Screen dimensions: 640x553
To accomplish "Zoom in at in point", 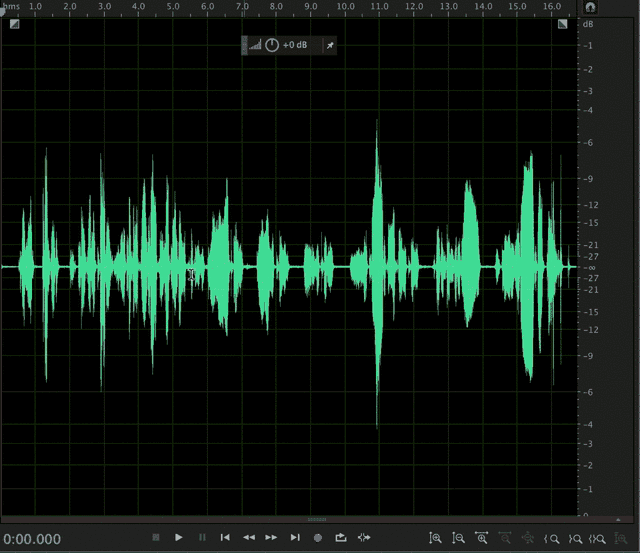I will click(x=551, y=539).
